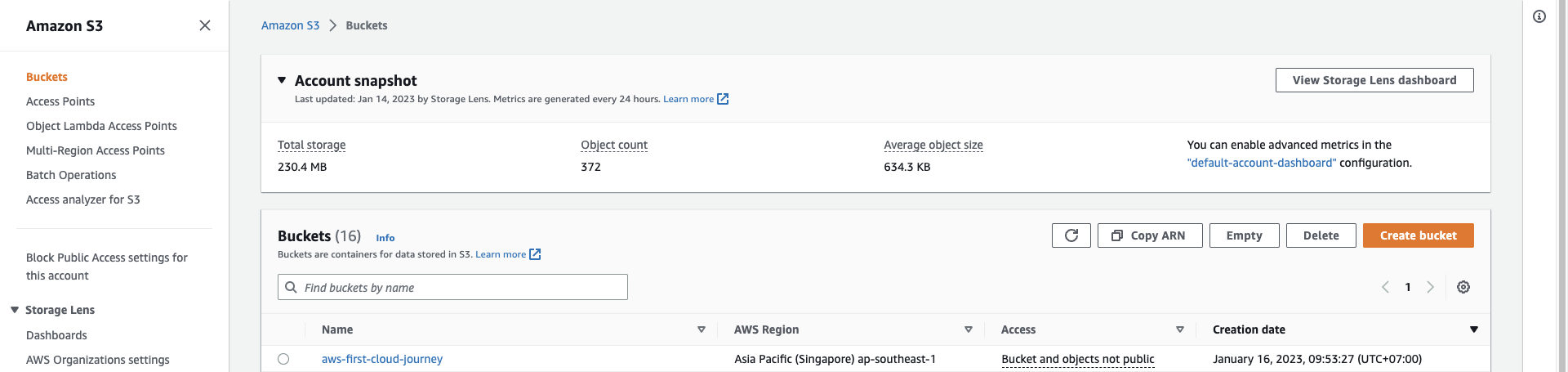The image size is (1568, 372).
Task: Open the info panel icon at top right
Action: (1539, 16)
